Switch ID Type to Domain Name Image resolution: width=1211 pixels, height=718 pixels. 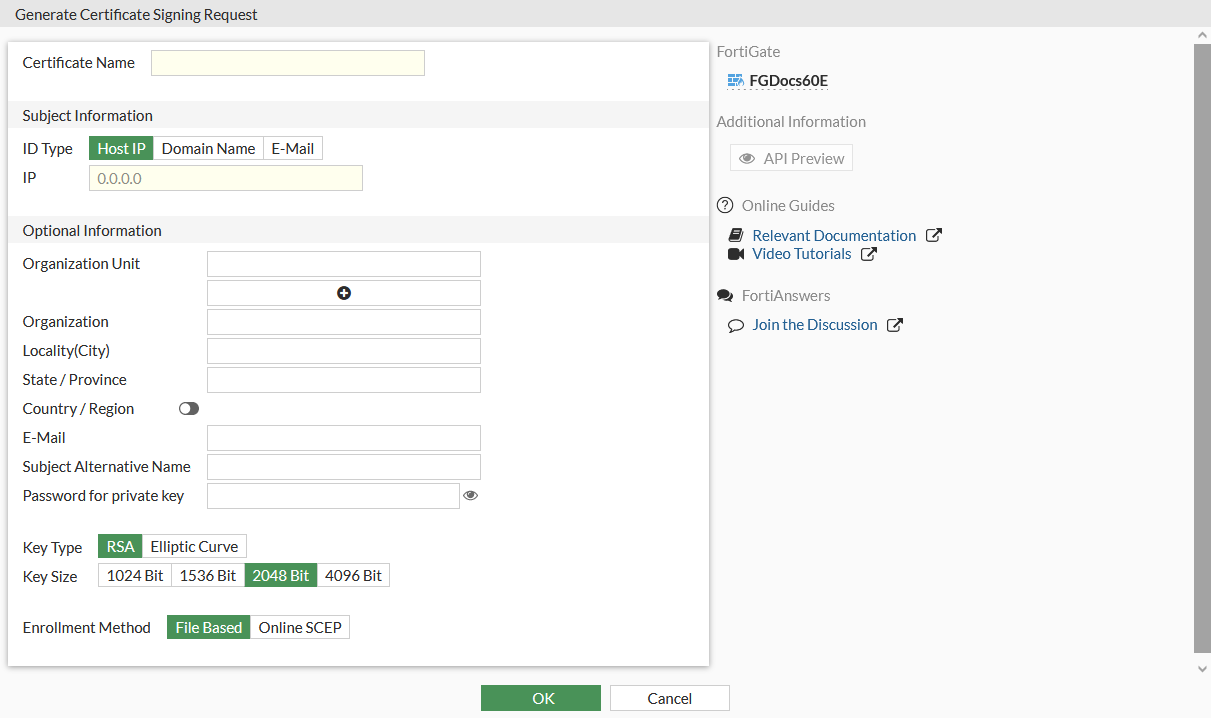208,147
